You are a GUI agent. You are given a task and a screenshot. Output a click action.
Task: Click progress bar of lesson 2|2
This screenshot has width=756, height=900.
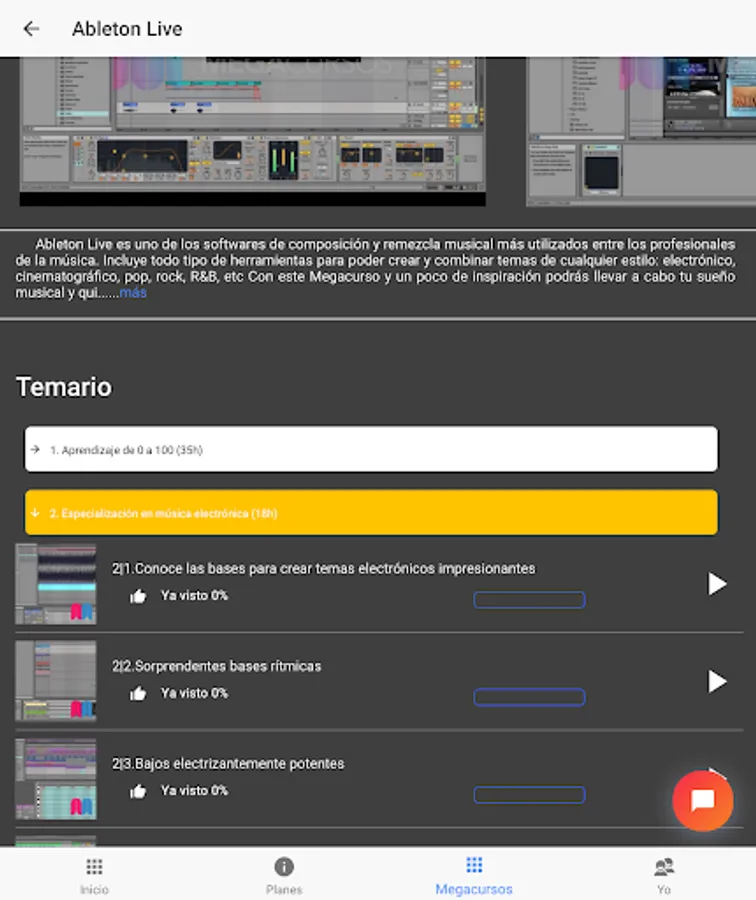[x=529, y=697]
